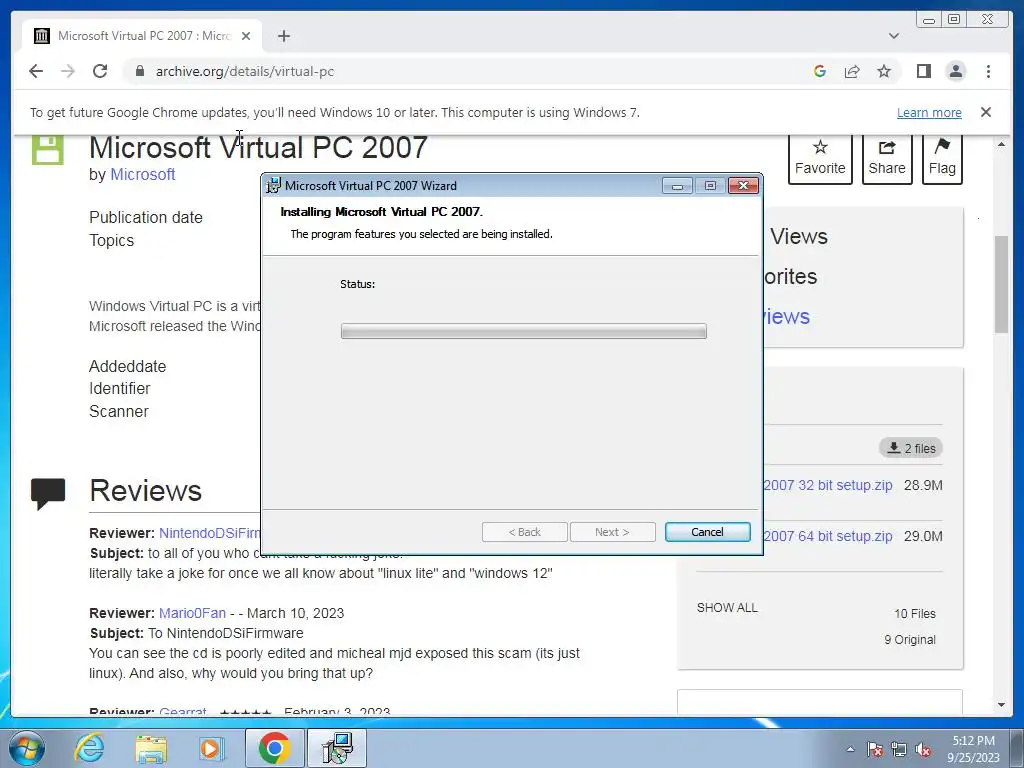Screen dimensions: 1024x768
Task: Open the volume tray icon
Action: click(923, 749)
